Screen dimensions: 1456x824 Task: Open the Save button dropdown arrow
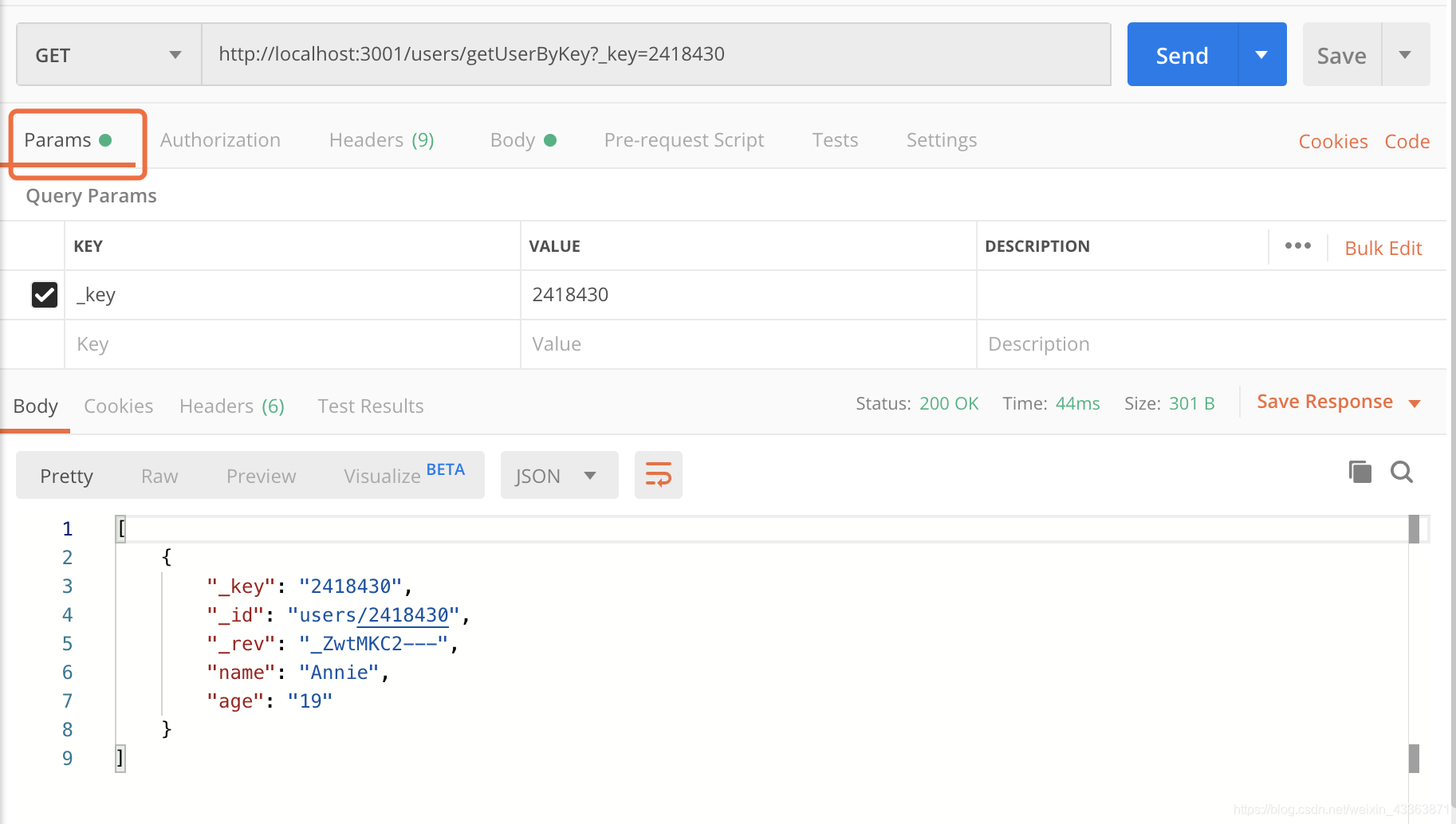1405,54
